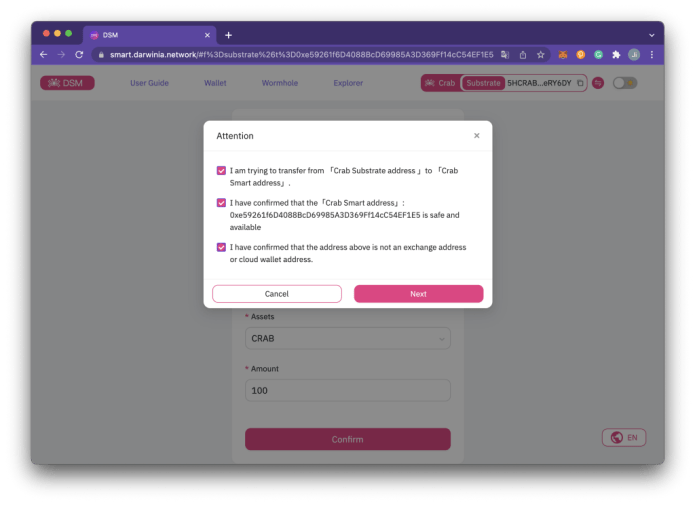This screenshot has height=505, width=695.
Task: Open the Explorer link
Action: coord(348,83)
